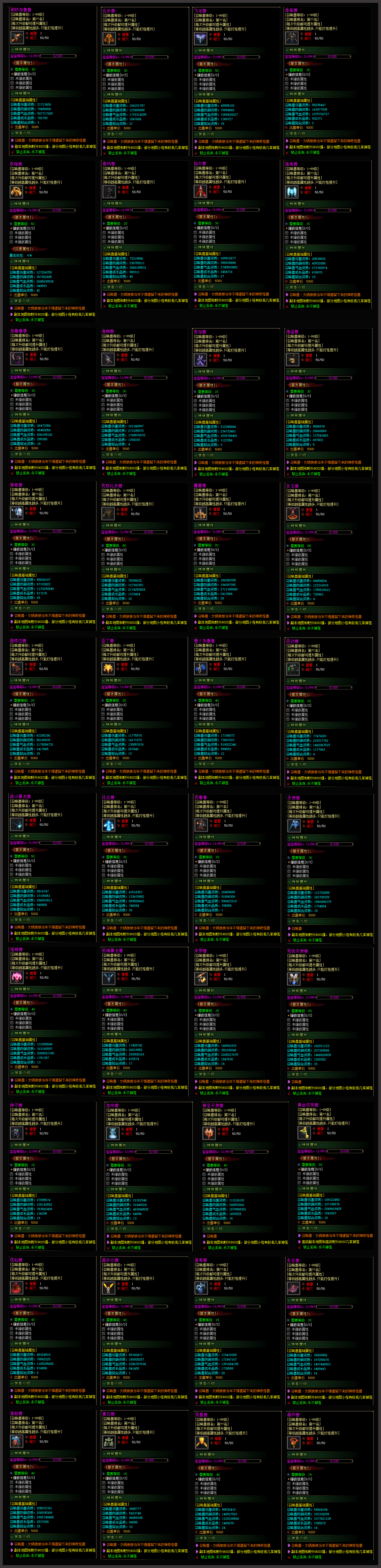Select the pink creature icon in 祖顿兽 card
Image resolution: width=381 pixels, height=1568 pixels.
pos(16,977)
